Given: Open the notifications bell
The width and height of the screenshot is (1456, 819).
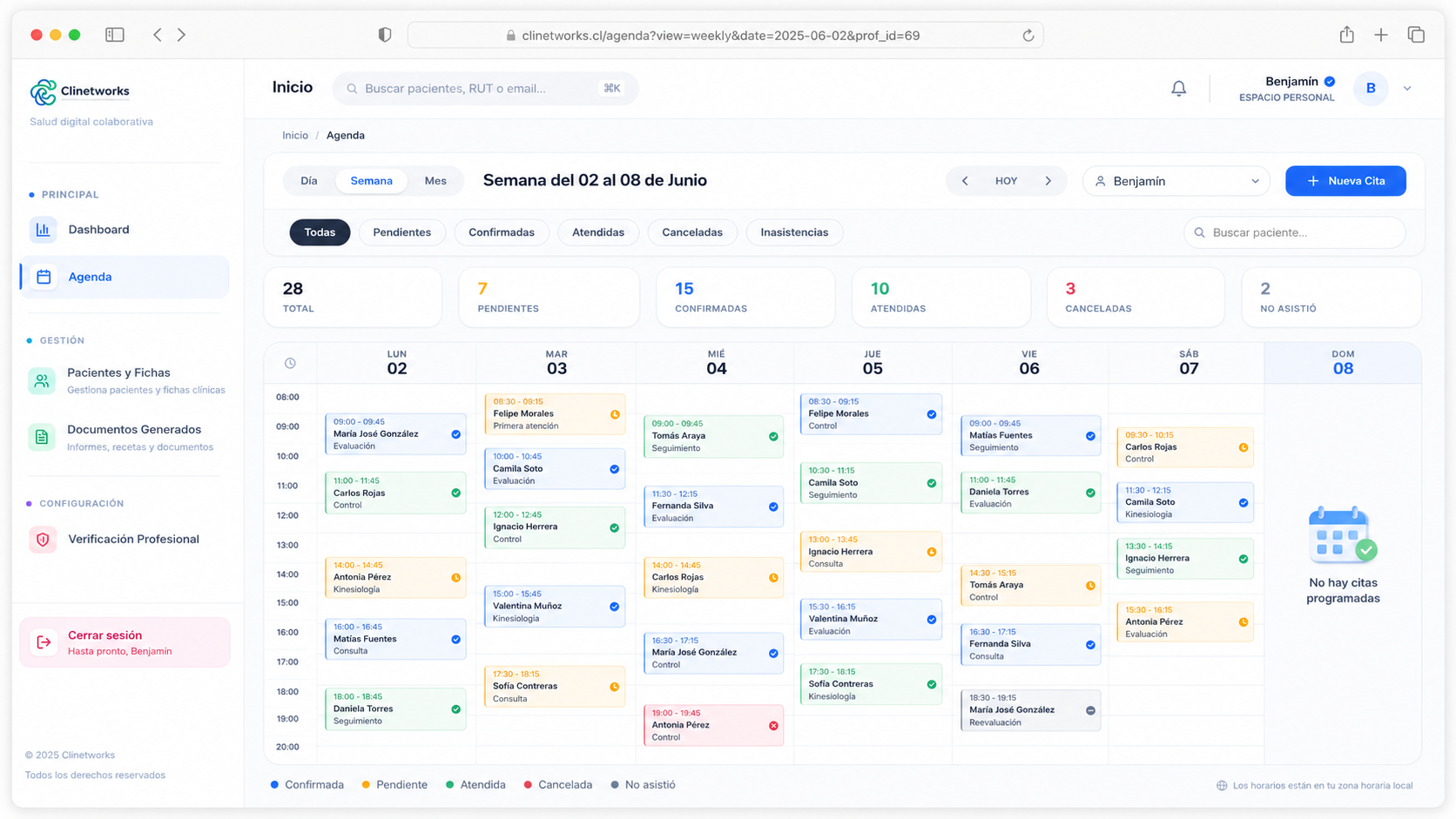Looking at the screenshot, I should 1178,89.
